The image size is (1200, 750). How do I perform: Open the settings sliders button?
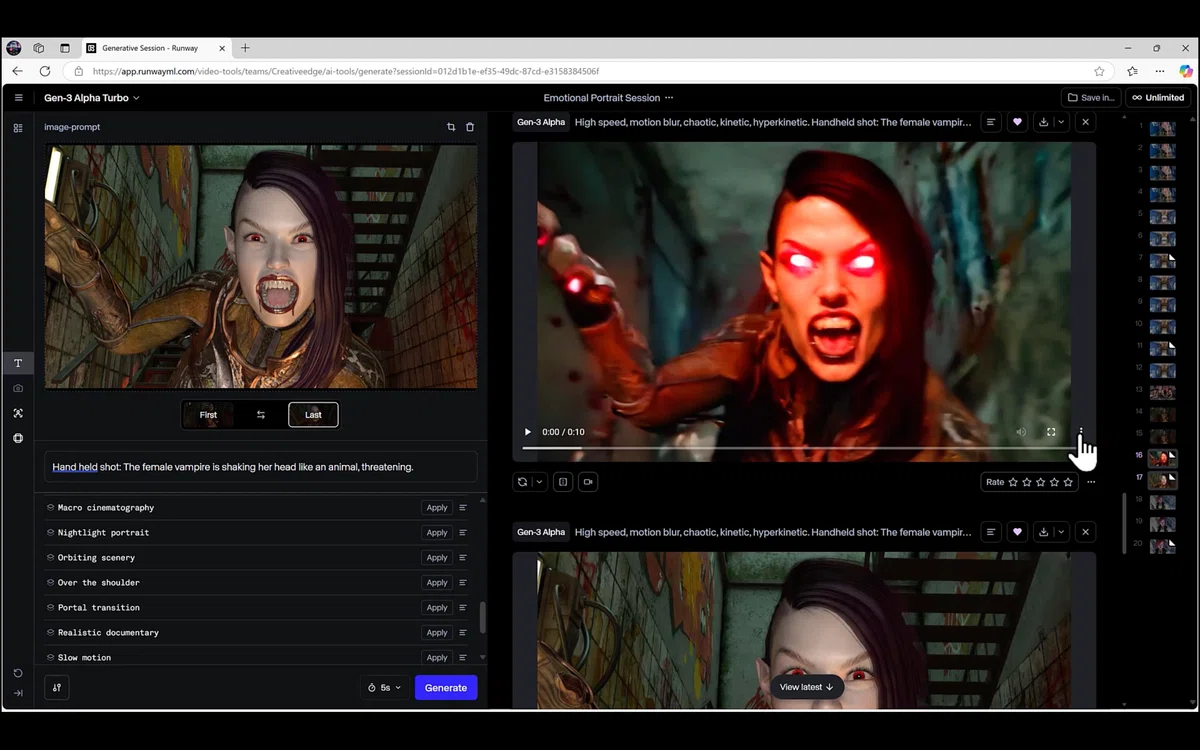coord(57,688)
